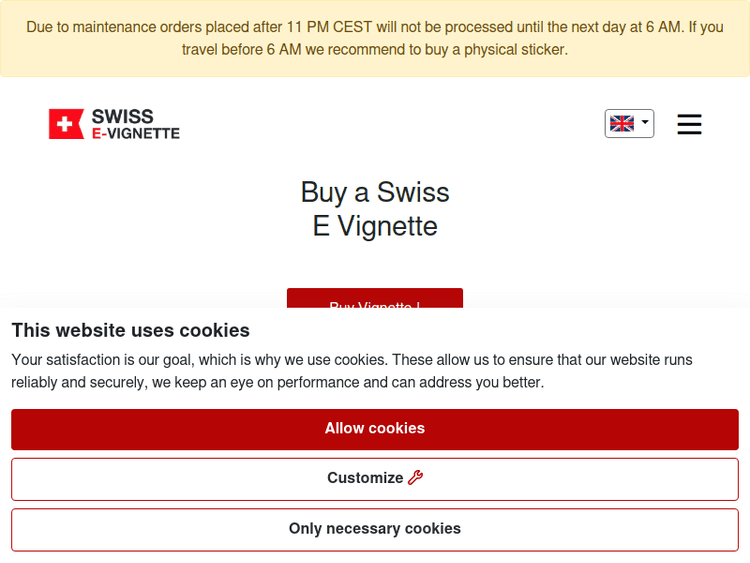
Task: Open the Customize cookie settings
Action: pyautogui.click(x=365, y=479)
